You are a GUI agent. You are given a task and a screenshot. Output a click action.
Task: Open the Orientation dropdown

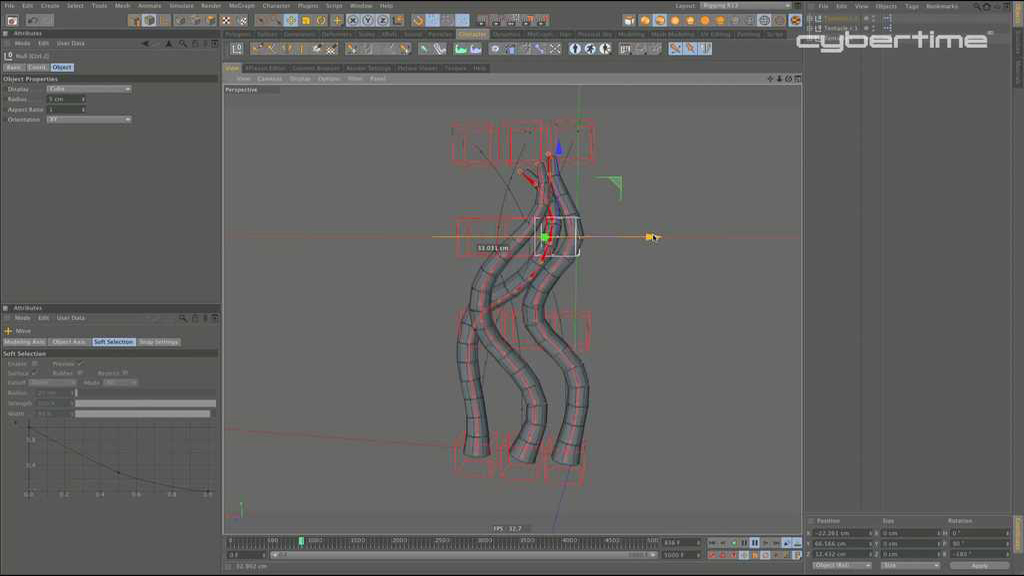pos(89,119)
